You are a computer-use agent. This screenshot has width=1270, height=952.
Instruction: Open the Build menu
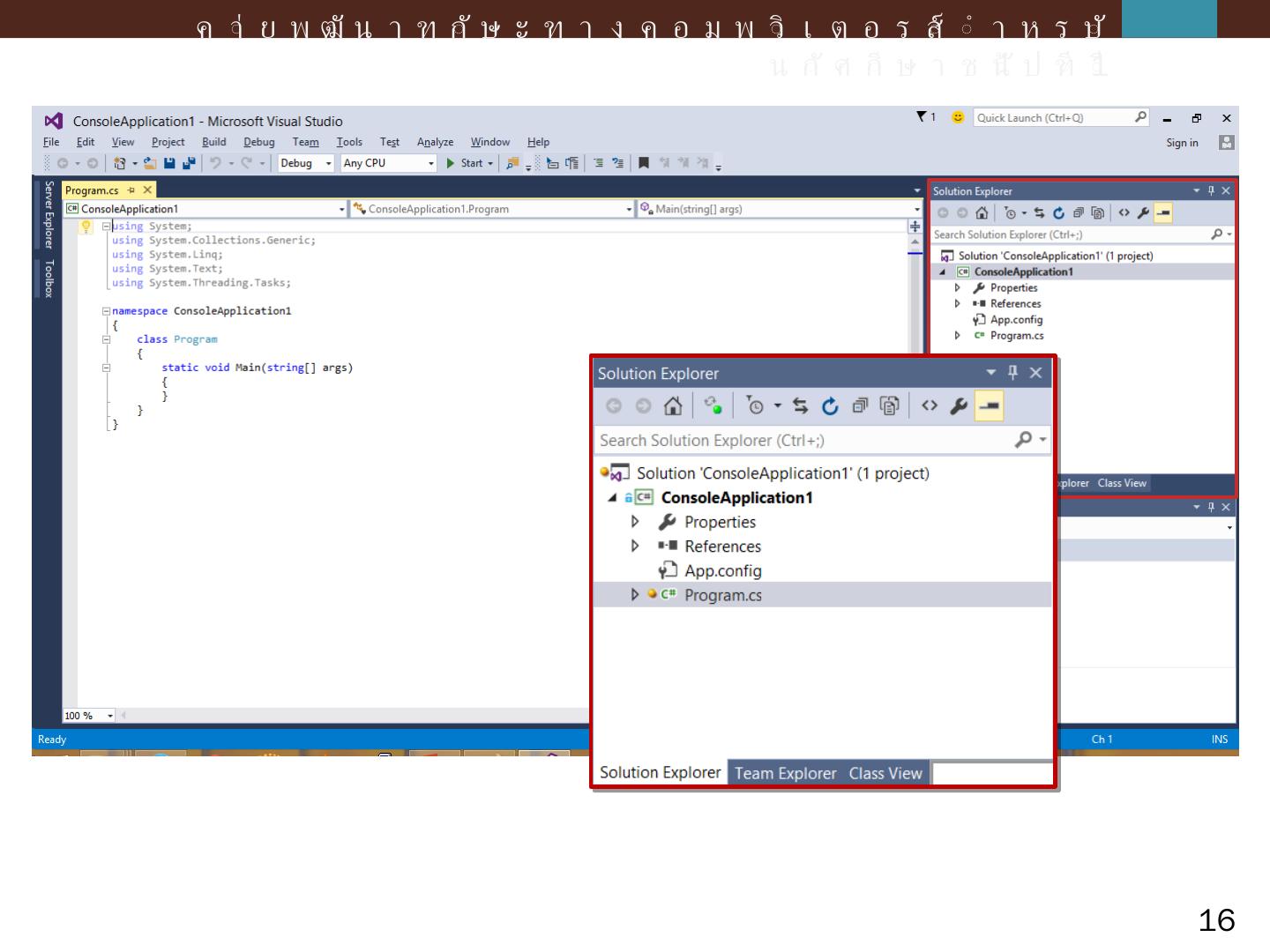click(213, 142)
